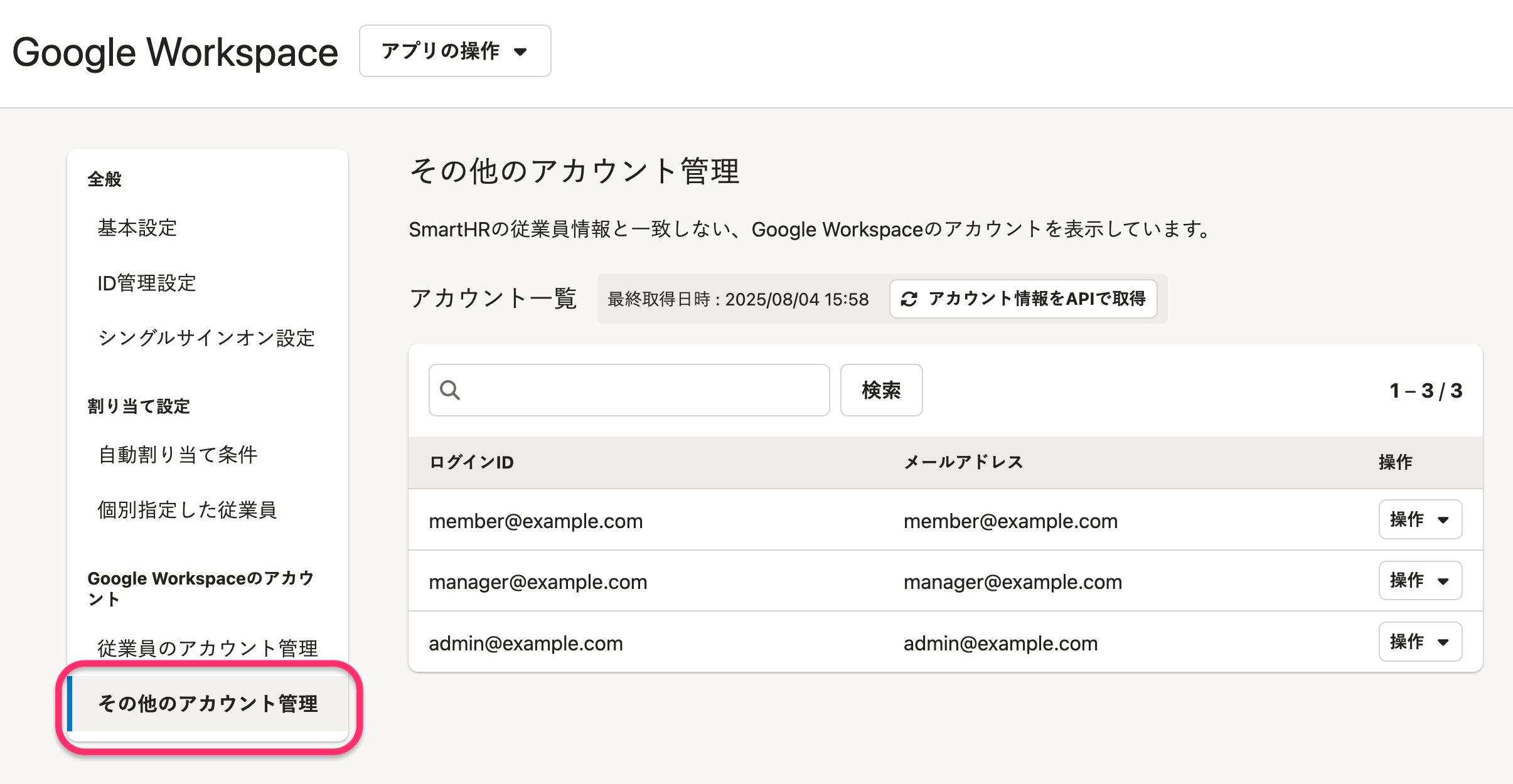The width and height of the screenshot is (1513, 784).
Task: Open 操作 dropdown for member@example.com
Action: coord(1420,519)
